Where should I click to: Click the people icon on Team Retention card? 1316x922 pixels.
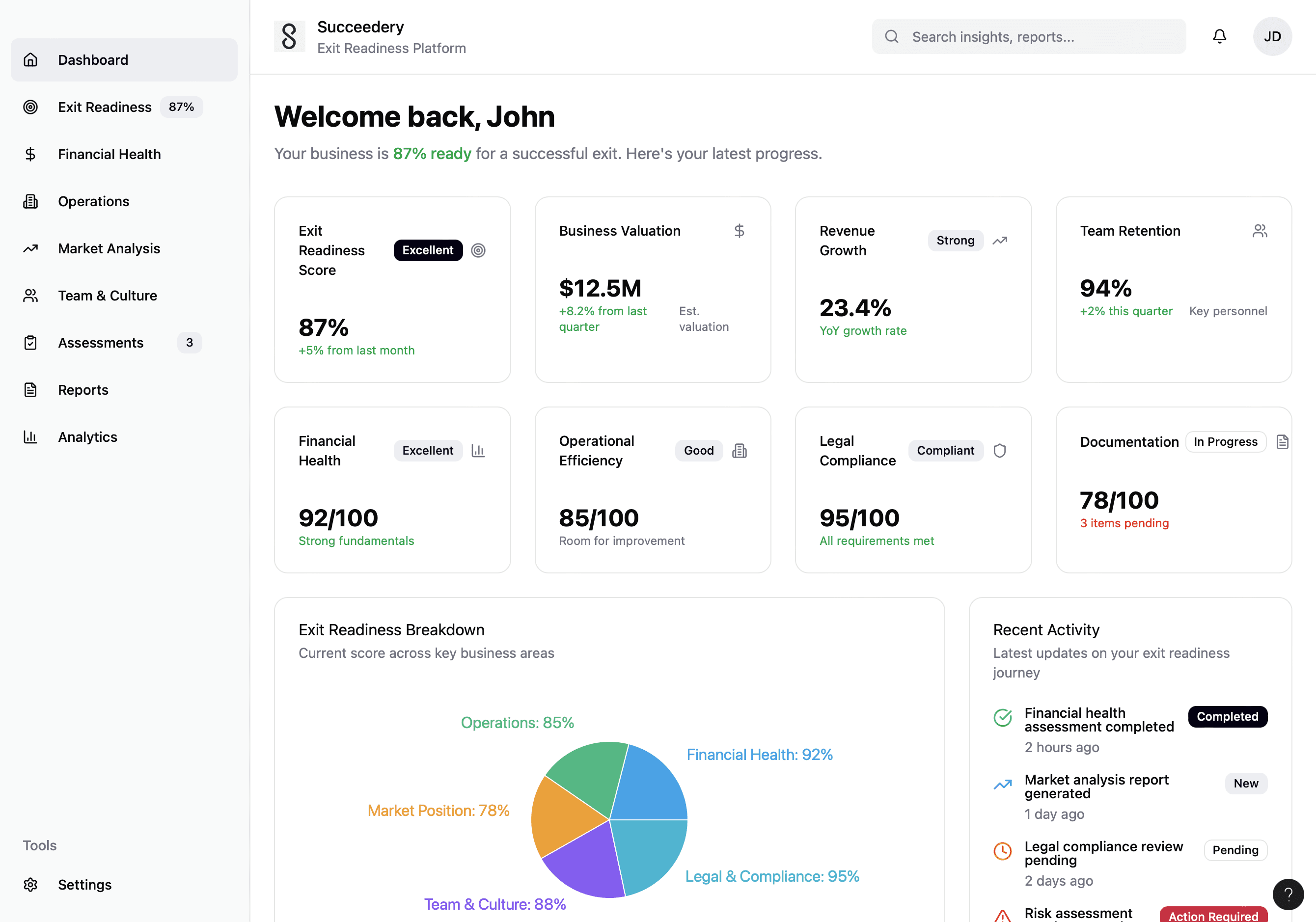click(x=1260, y=231)
